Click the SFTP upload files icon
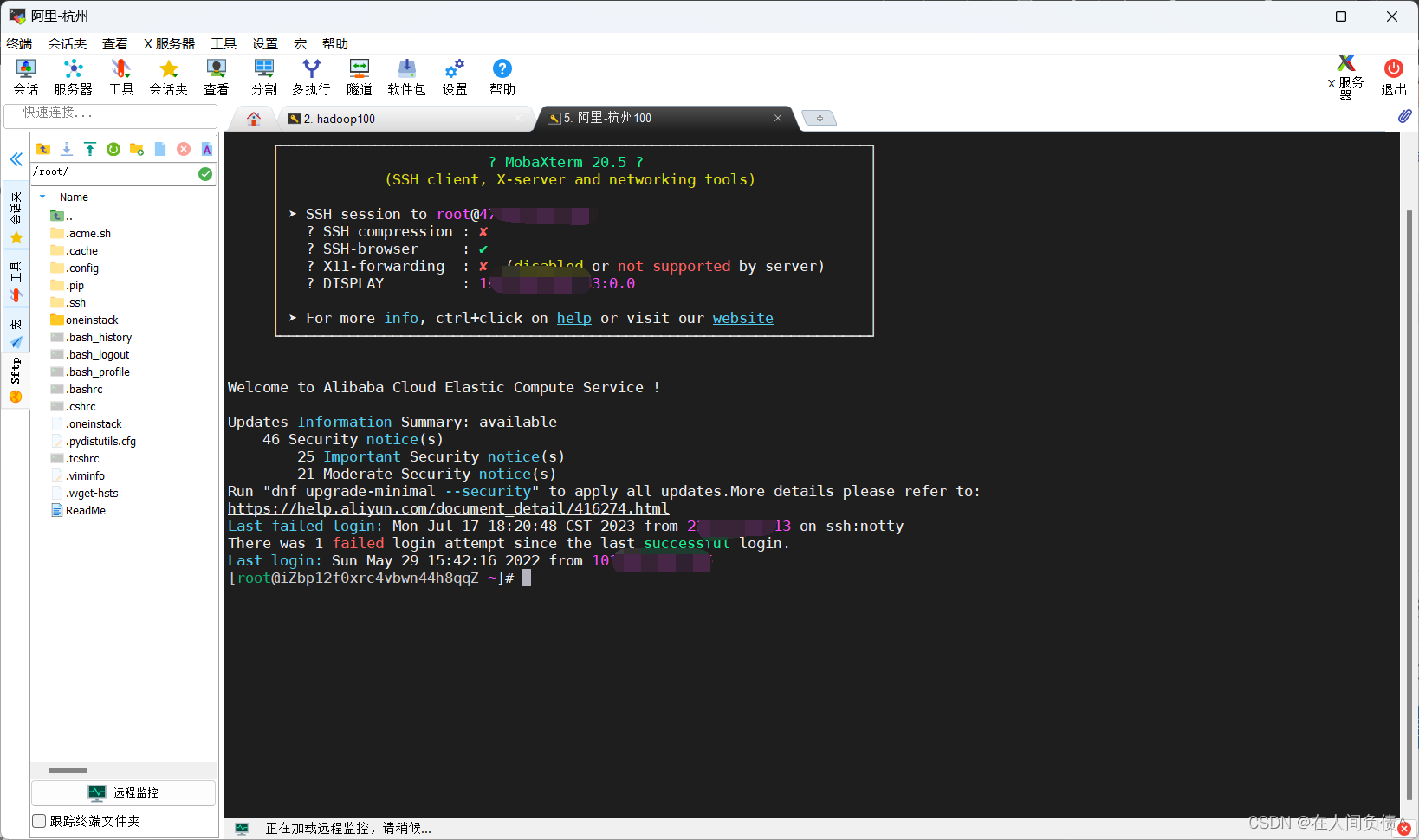Viewport: 1419px width, 840px height. 90,149
